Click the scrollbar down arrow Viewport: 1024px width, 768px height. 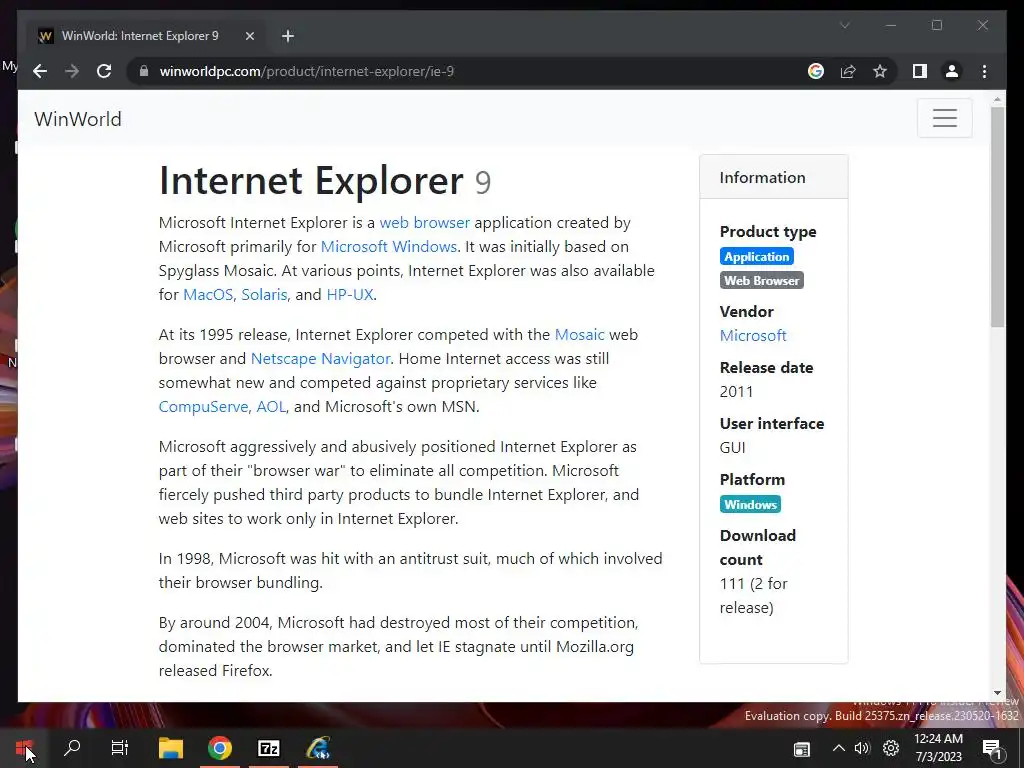pos(997,693)
